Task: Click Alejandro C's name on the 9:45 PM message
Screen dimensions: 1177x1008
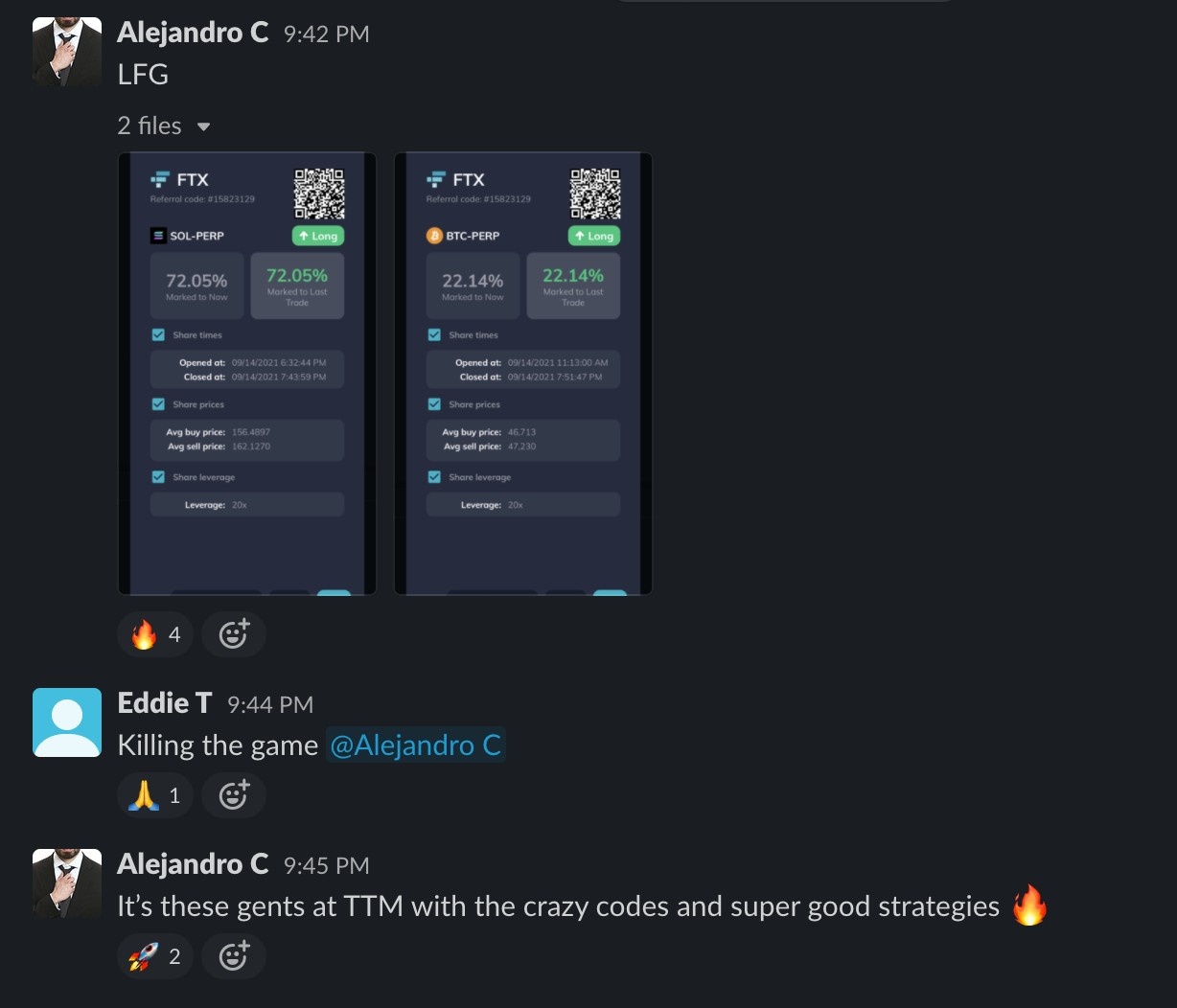Action: [x=193, y=864]
